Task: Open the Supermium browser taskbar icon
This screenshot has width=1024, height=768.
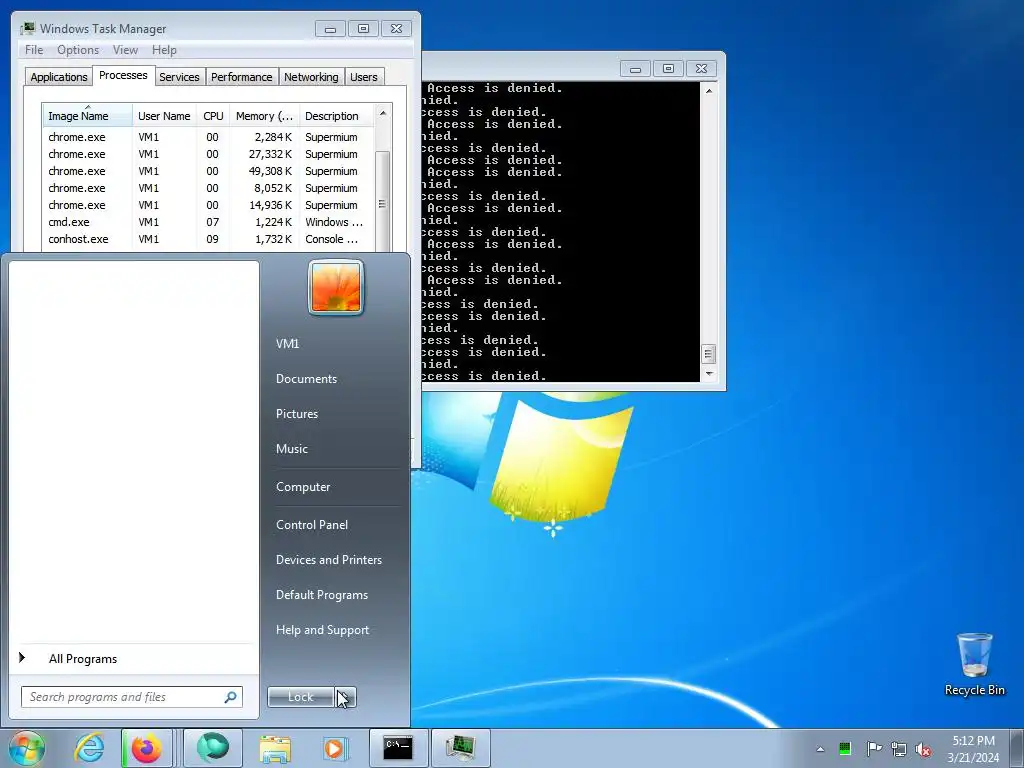Action: (212, 748)
